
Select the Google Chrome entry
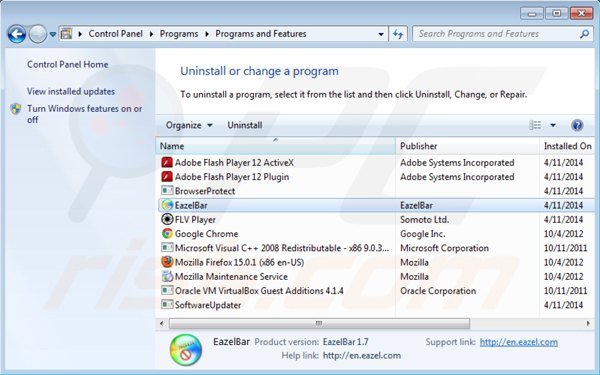pyautogui.click(x=206, y=234)
